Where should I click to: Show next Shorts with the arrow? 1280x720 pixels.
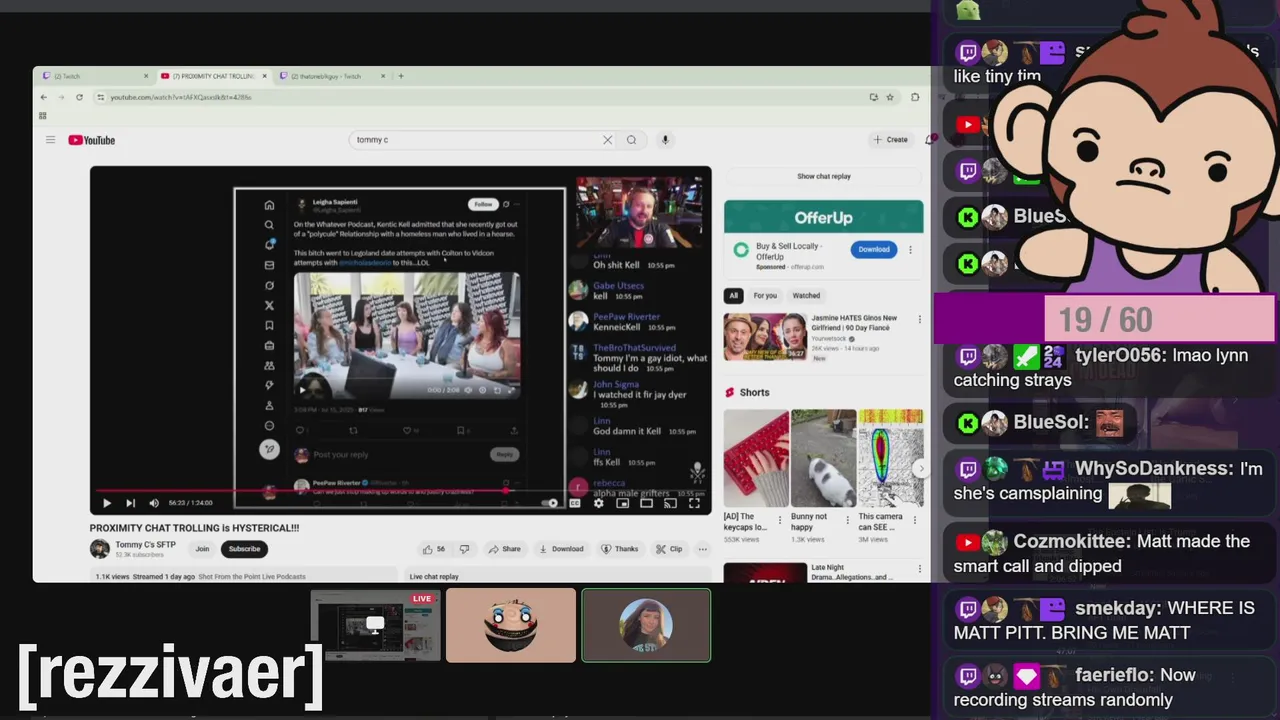[x=920, y=468]
